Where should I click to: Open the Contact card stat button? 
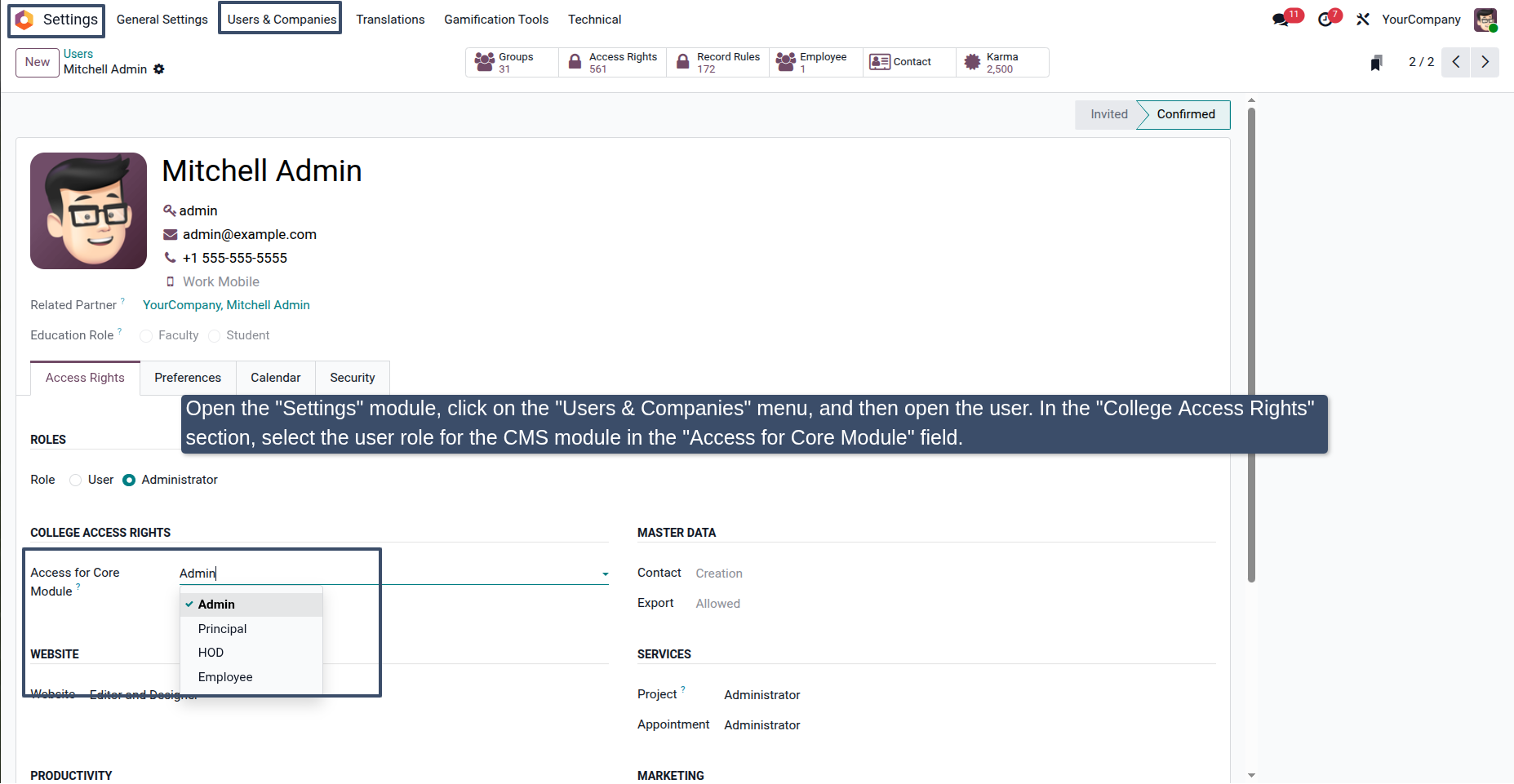(909, 63)
